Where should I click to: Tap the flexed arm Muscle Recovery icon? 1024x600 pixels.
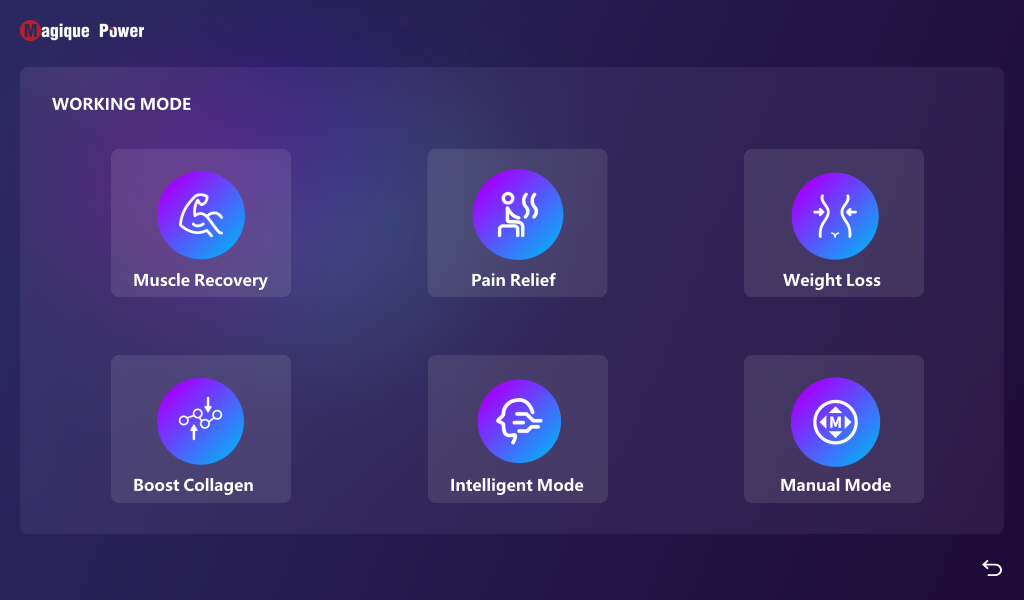pyautogui.click(x=200, y=215)
